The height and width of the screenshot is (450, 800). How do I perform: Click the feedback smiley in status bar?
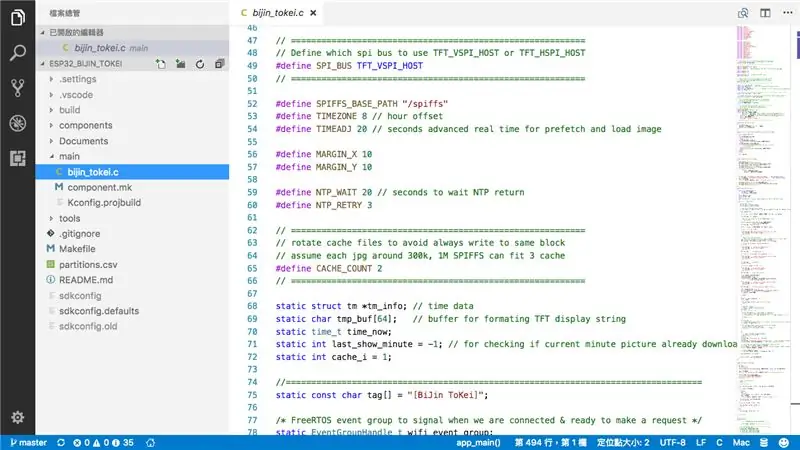(x=784, y=442)
